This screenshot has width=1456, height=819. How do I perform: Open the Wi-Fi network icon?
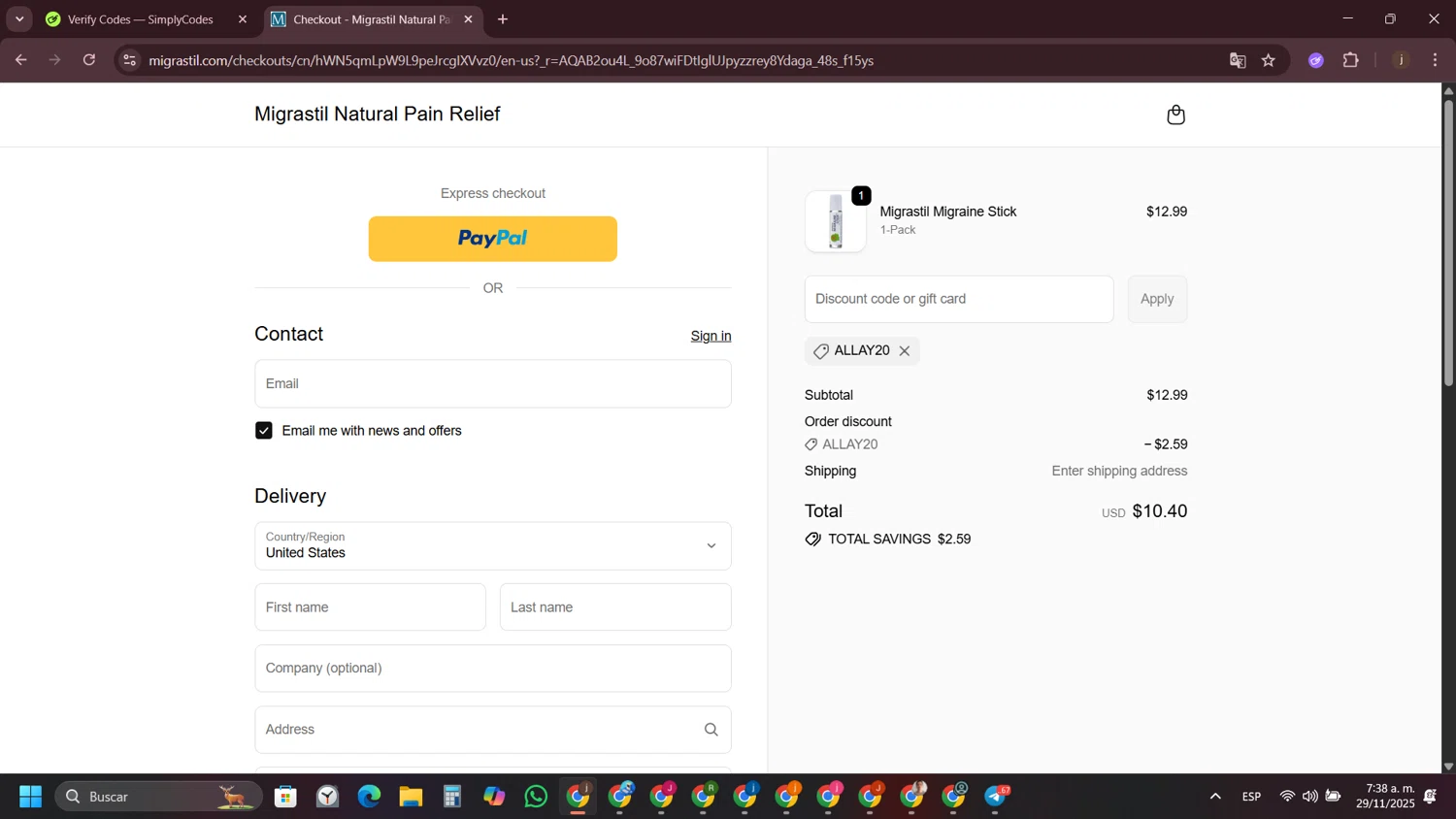[x=1287, y=797]
